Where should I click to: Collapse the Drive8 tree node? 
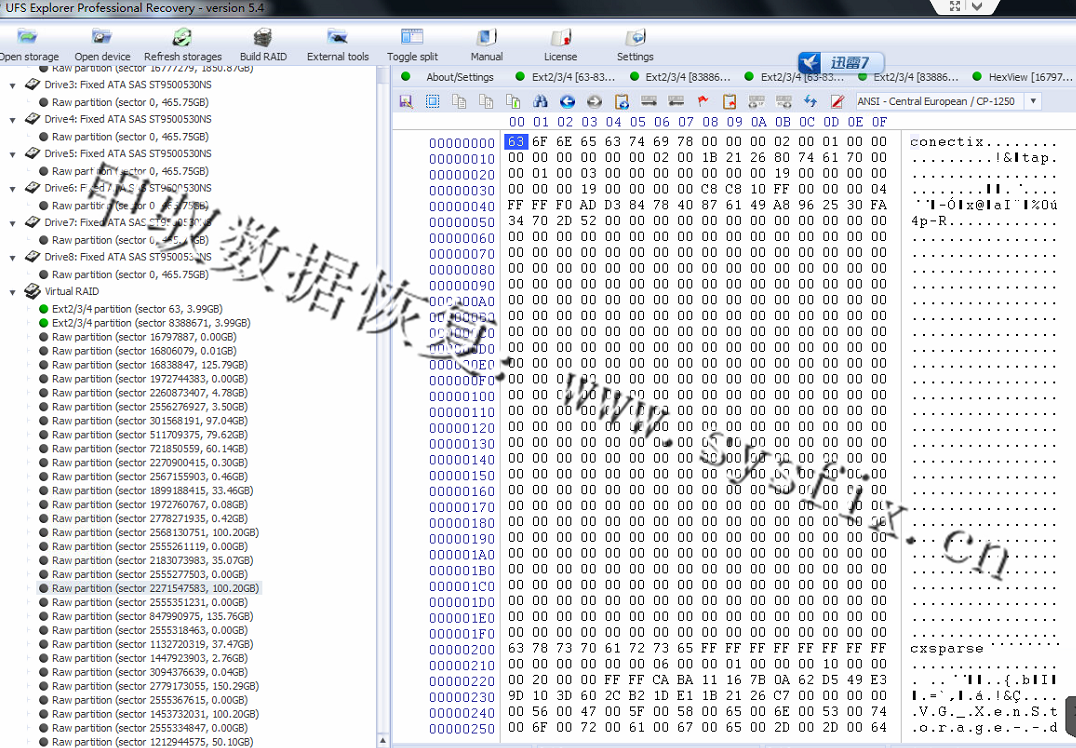pos(12,258)
